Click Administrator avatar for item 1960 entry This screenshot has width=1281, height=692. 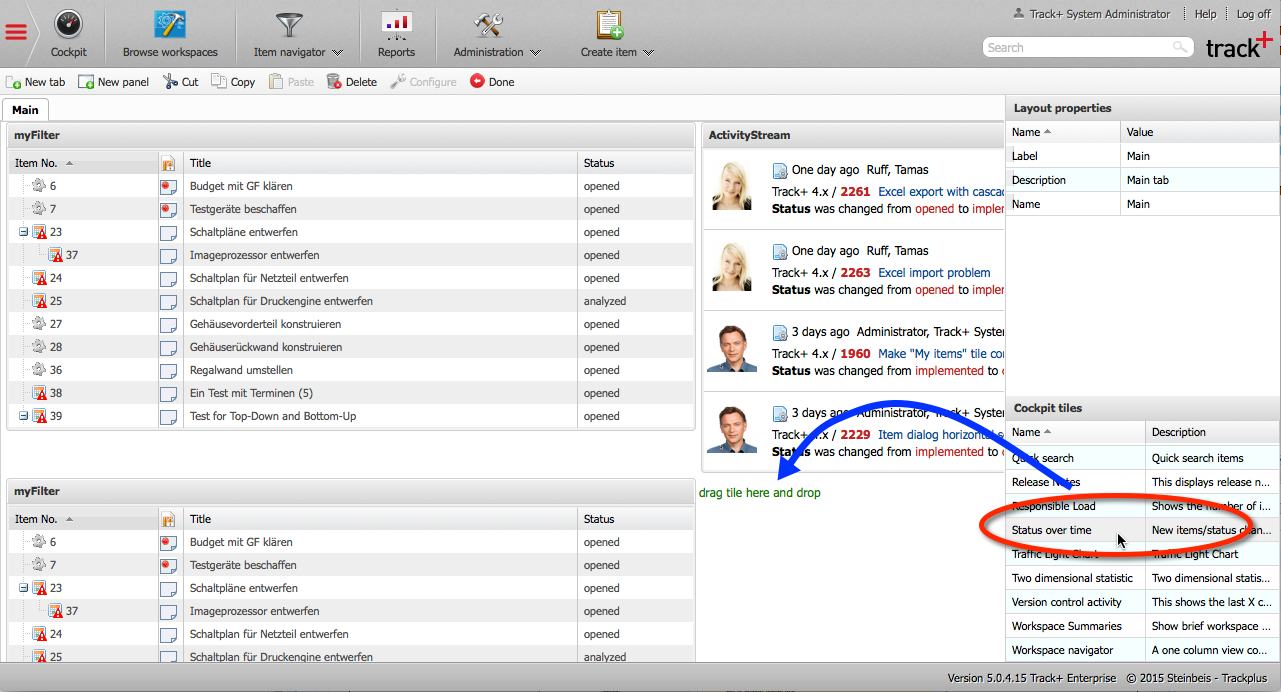pos(732,347)
